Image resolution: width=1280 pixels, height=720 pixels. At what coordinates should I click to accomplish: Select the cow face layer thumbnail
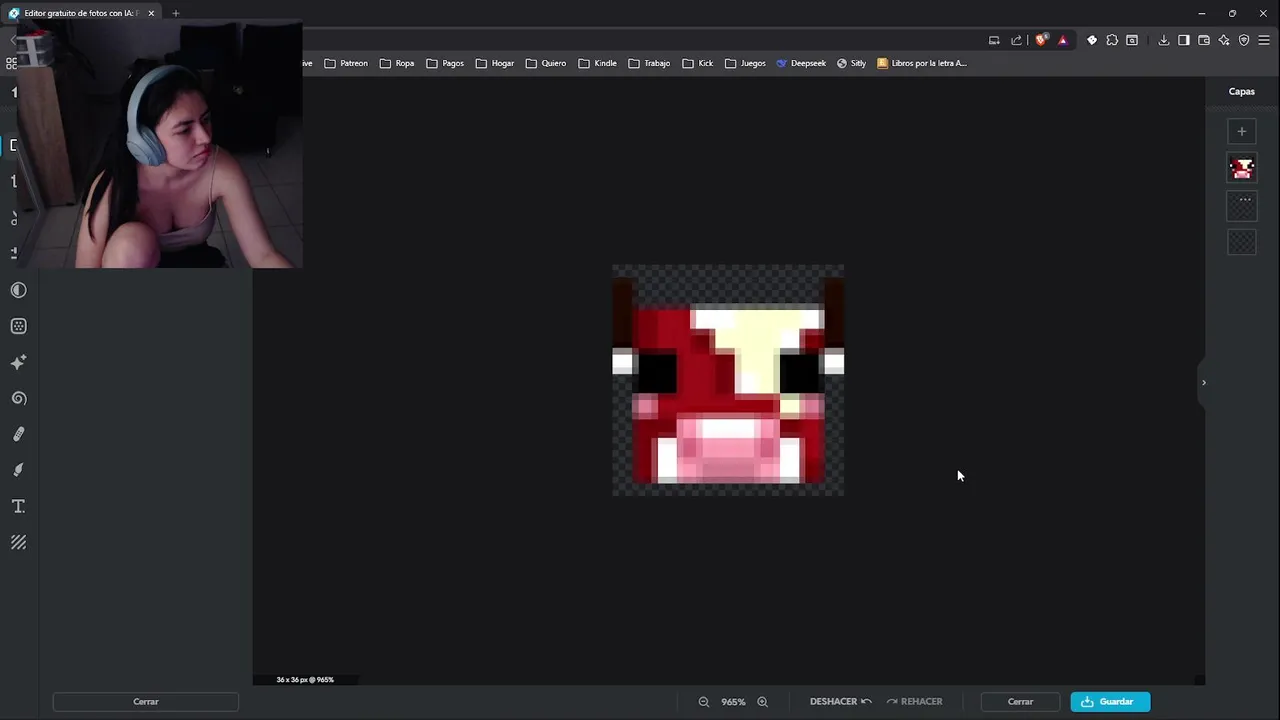click(x=1242, y=168)
